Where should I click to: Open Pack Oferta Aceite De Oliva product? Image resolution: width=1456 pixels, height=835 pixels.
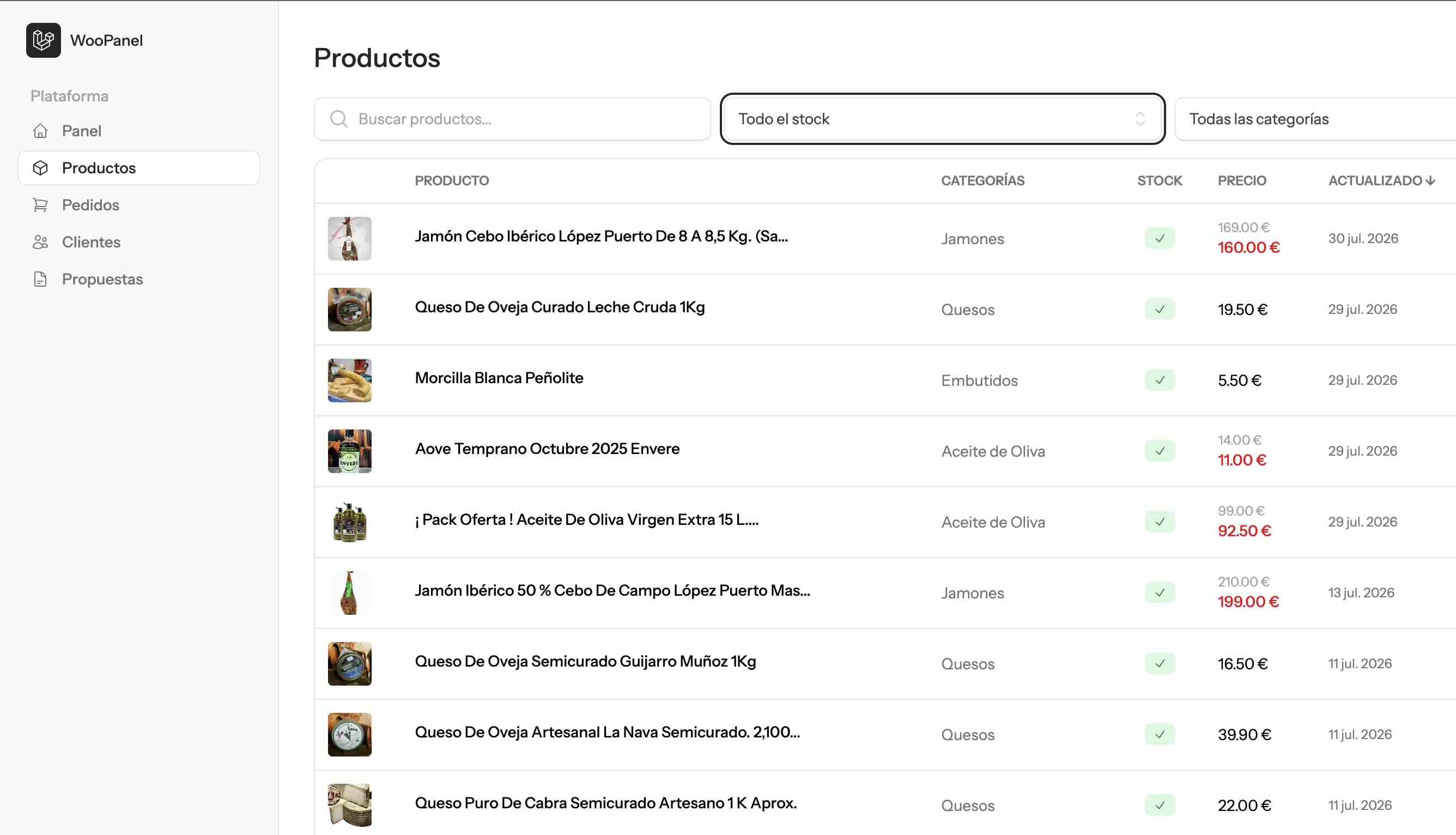(587, 519)
